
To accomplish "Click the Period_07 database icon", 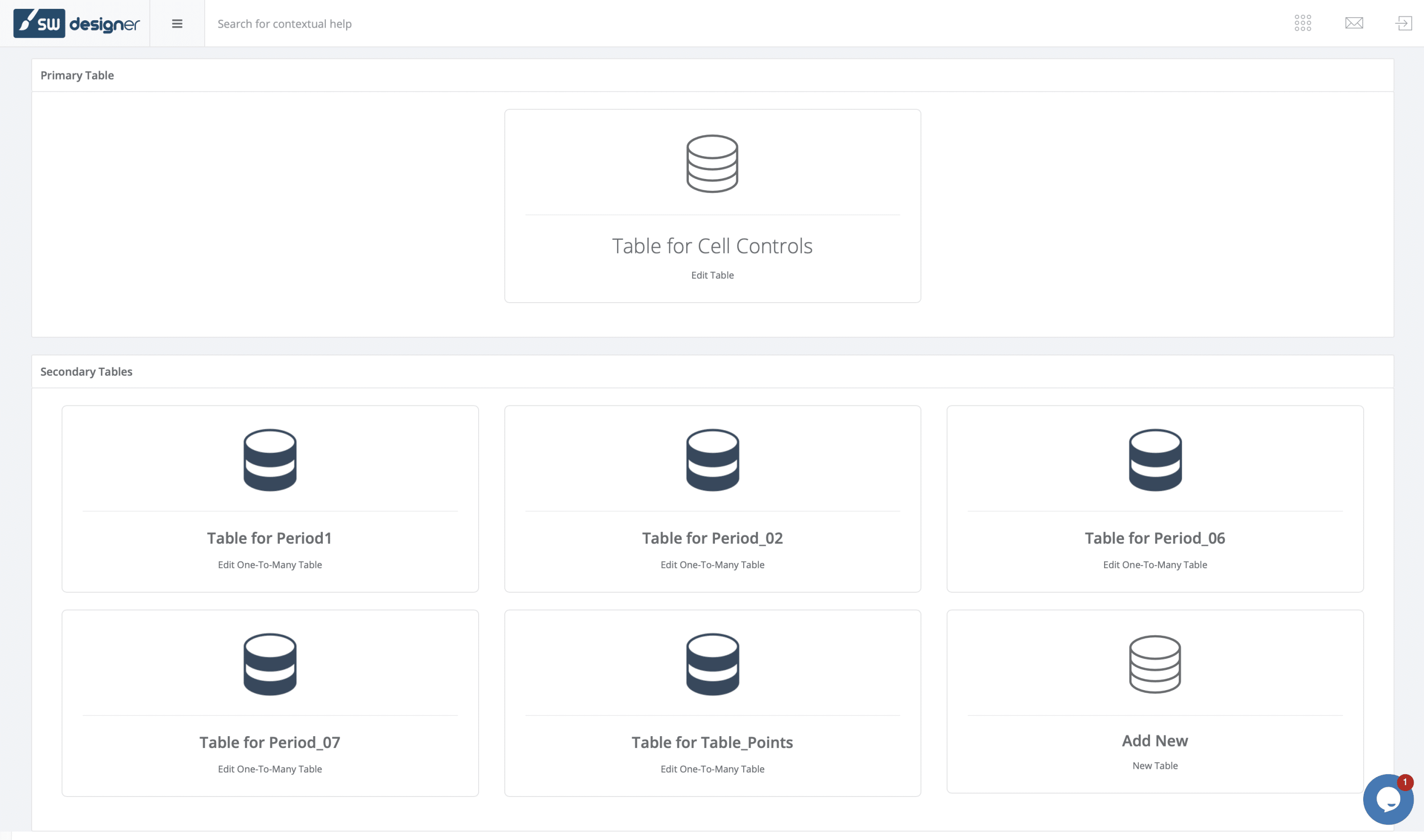I will tap(270, 664).
